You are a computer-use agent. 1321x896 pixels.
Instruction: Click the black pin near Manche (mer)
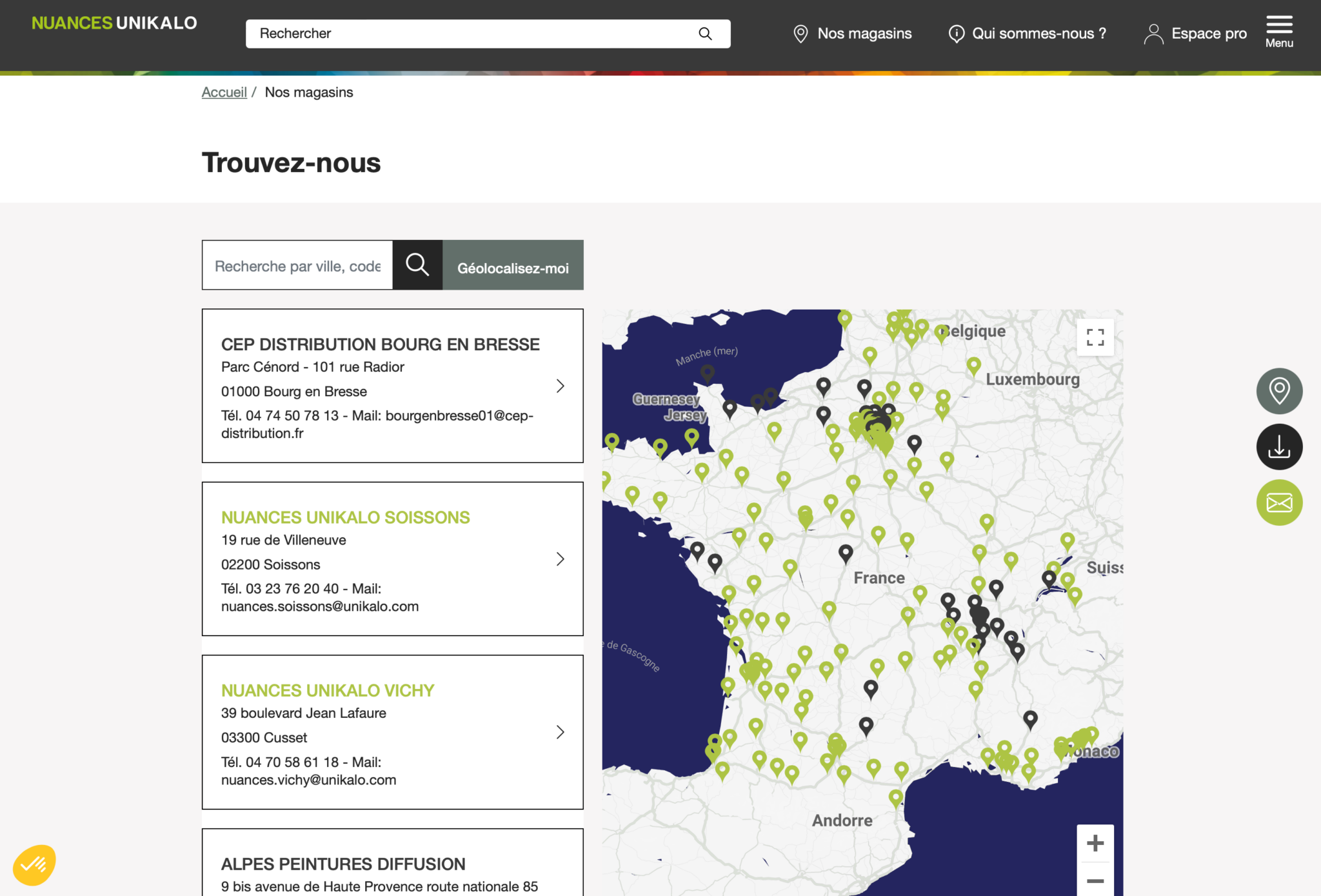708,373
